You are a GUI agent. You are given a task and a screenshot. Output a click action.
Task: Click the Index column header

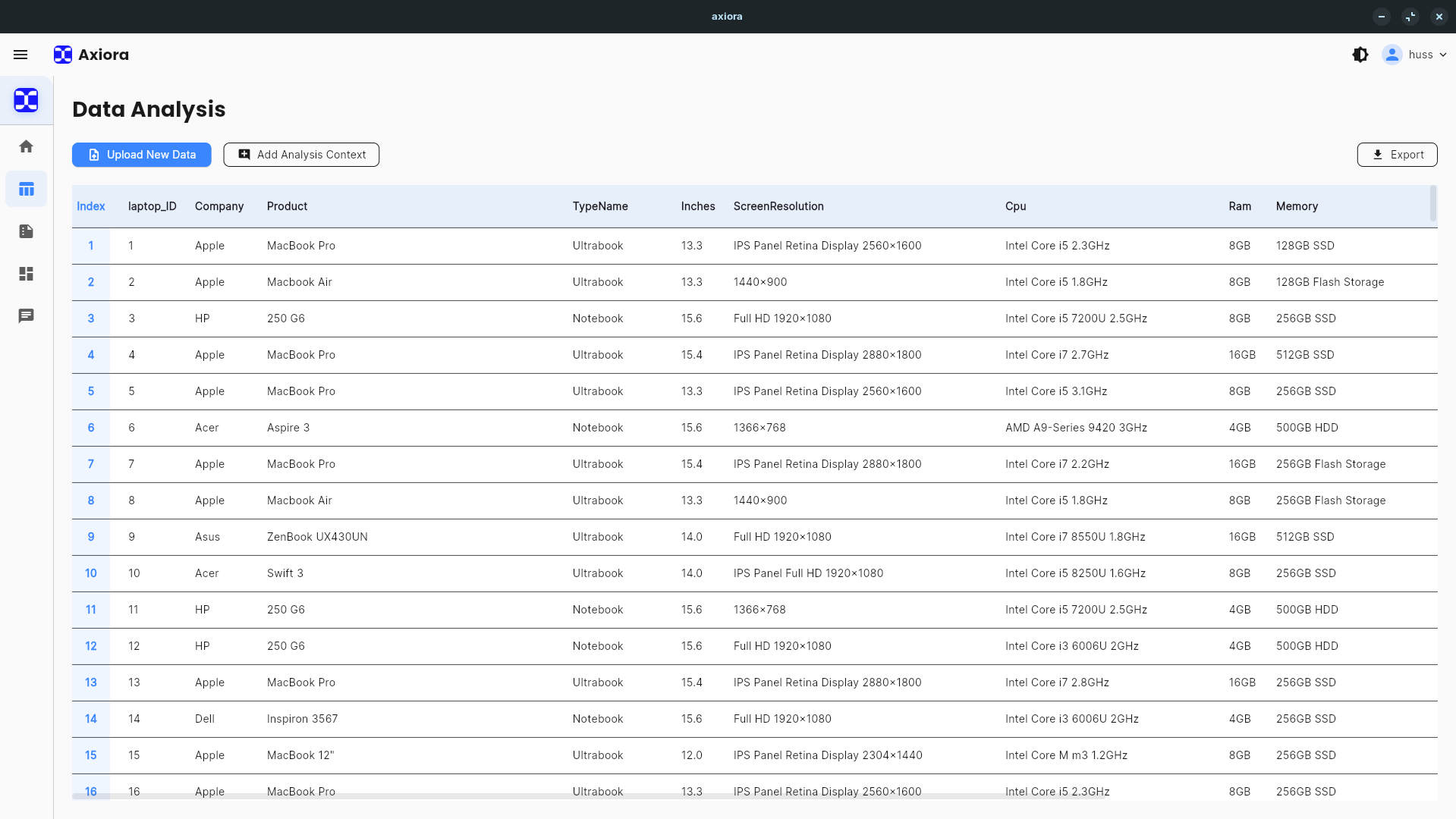[x=91, y=206]
